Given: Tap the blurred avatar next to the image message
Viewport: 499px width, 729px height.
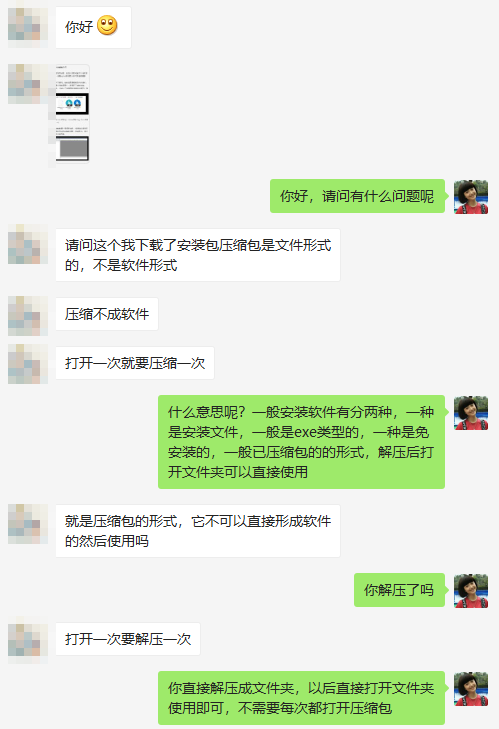Looking at the screenshot, I should tap(28, 84).
